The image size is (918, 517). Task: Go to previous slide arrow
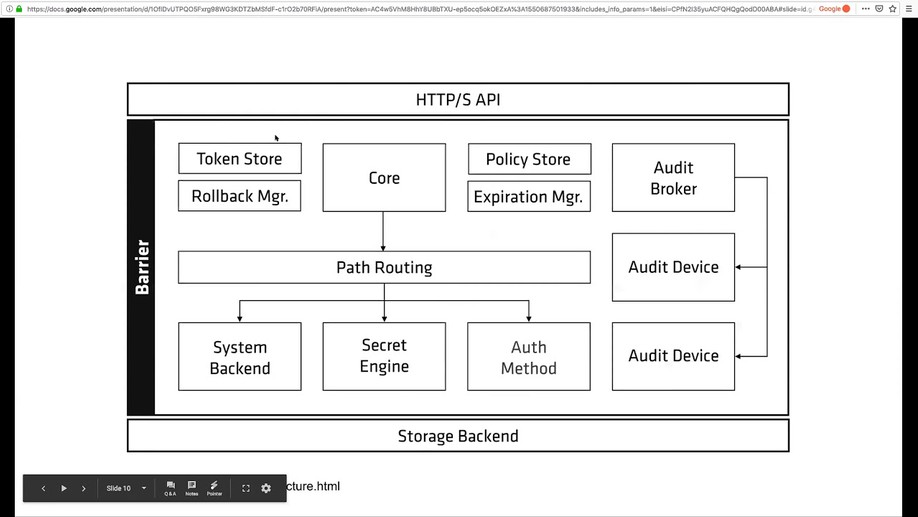[x=43, y=488]
